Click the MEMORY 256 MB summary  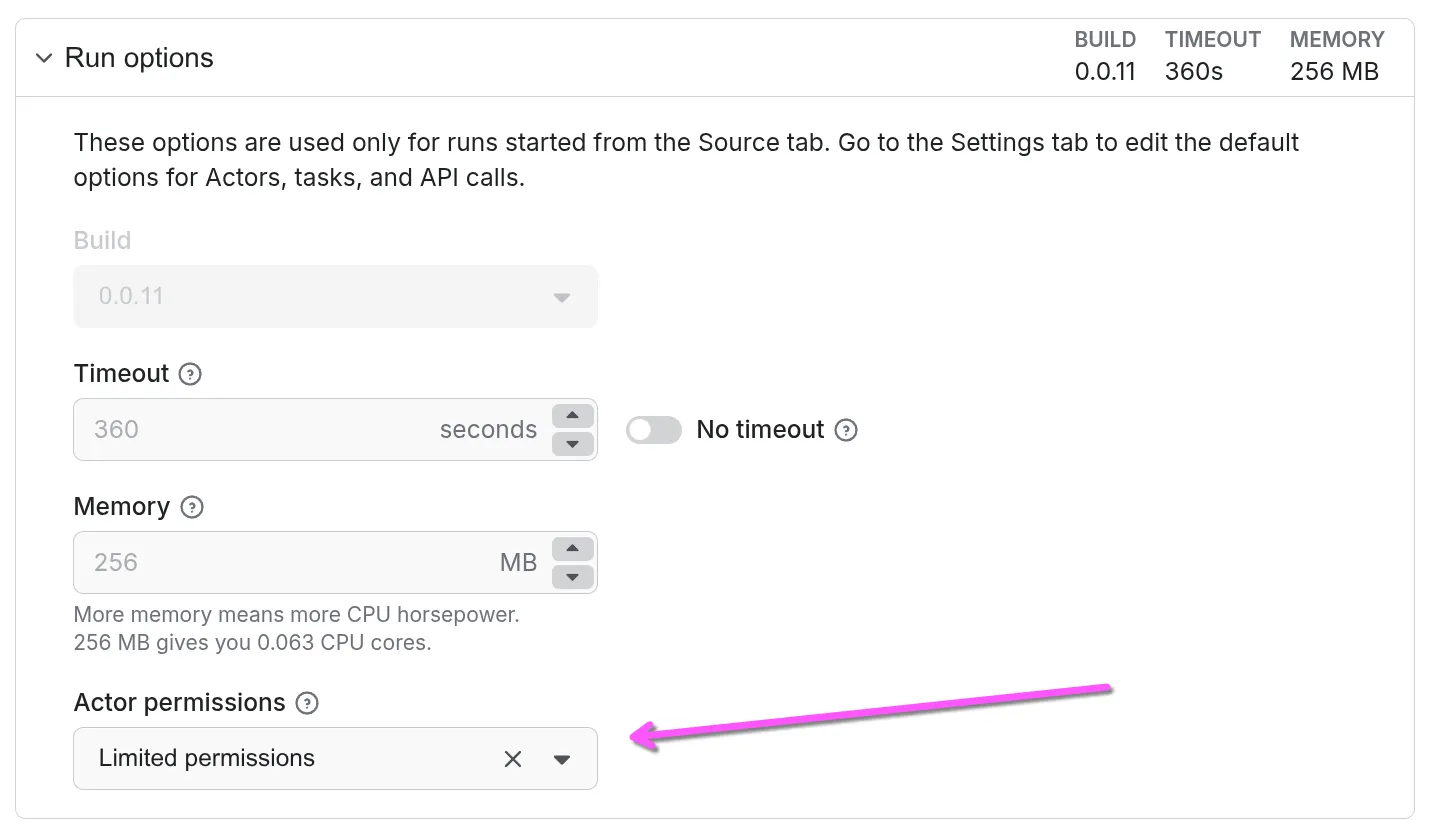point(1335,71)
